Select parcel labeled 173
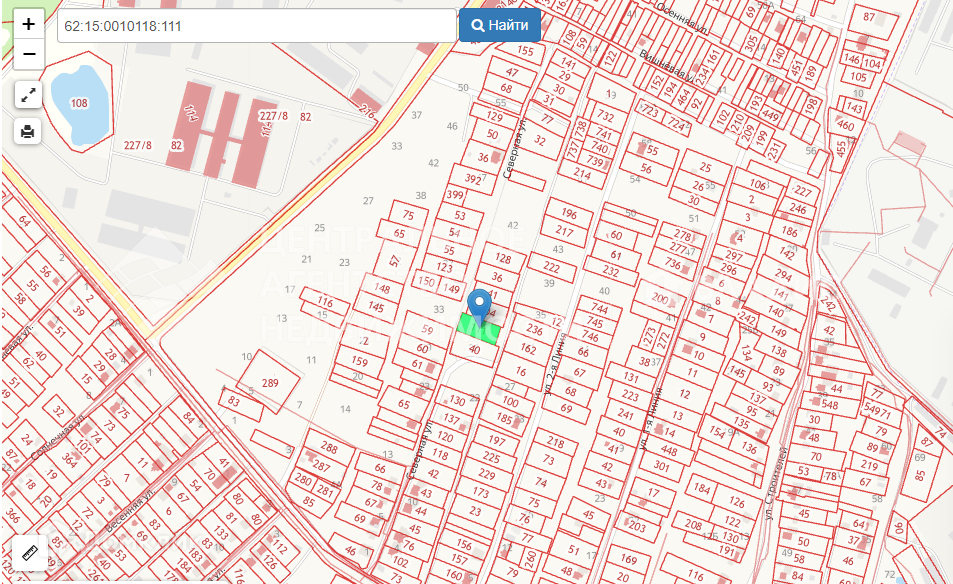 480,492
